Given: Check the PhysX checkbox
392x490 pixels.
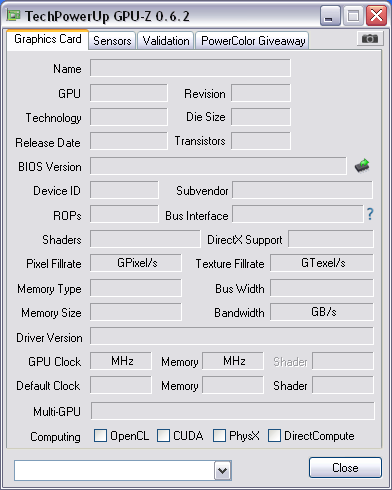Looking at the screenshot, I should coord(219,435).
